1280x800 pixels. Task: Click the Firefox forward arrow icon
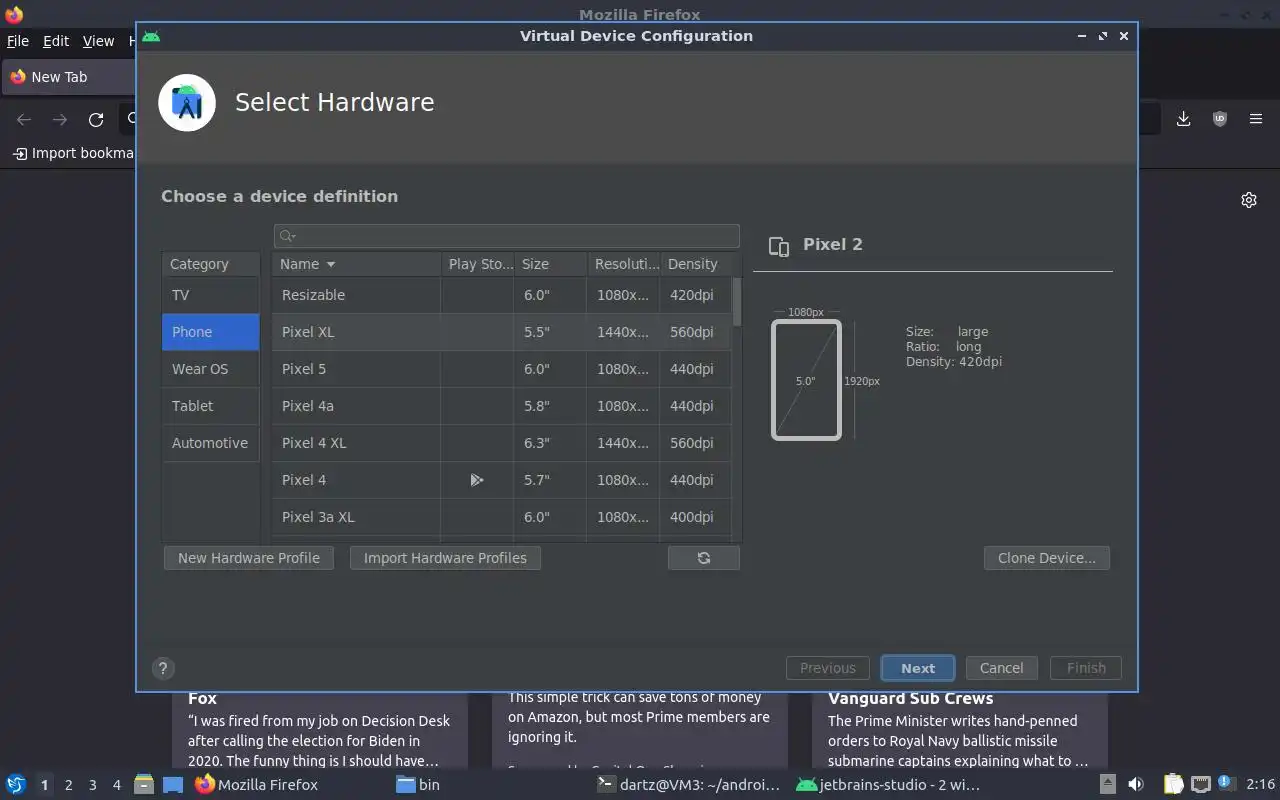(x=60, y=120)
